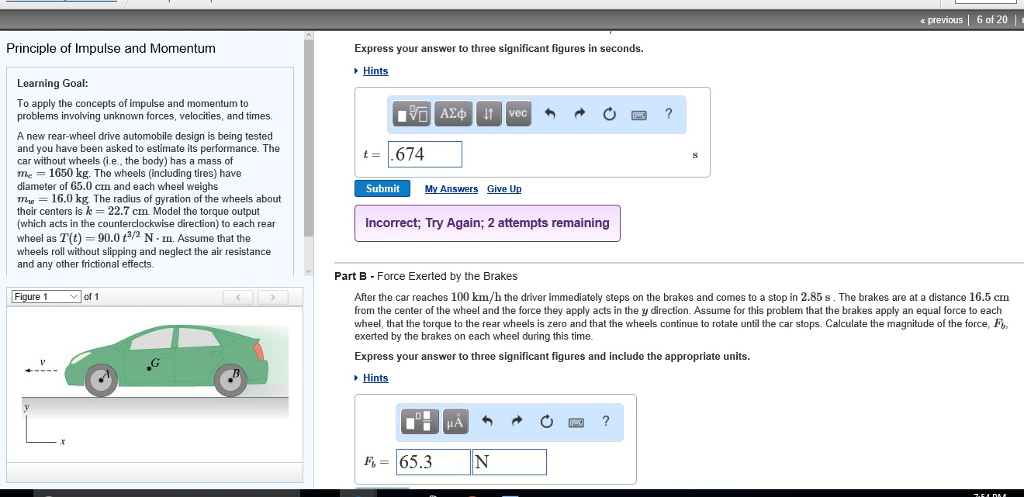The width and height of the screenshot is (1024, 497).
Task: Redo edit in Part B toolbar
Action: [x=516, y=422]
